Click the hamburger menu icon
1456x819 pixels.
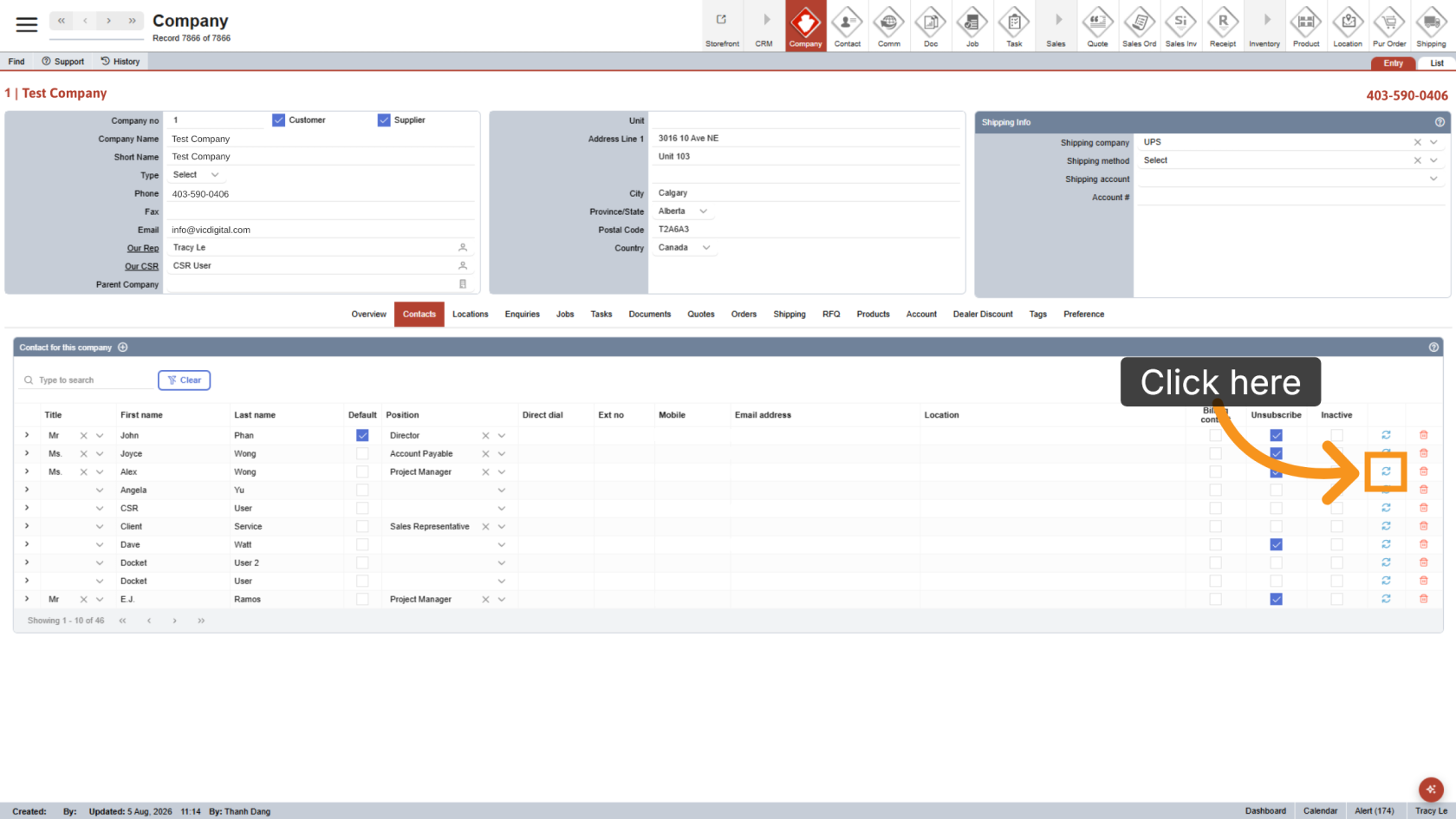27,25
